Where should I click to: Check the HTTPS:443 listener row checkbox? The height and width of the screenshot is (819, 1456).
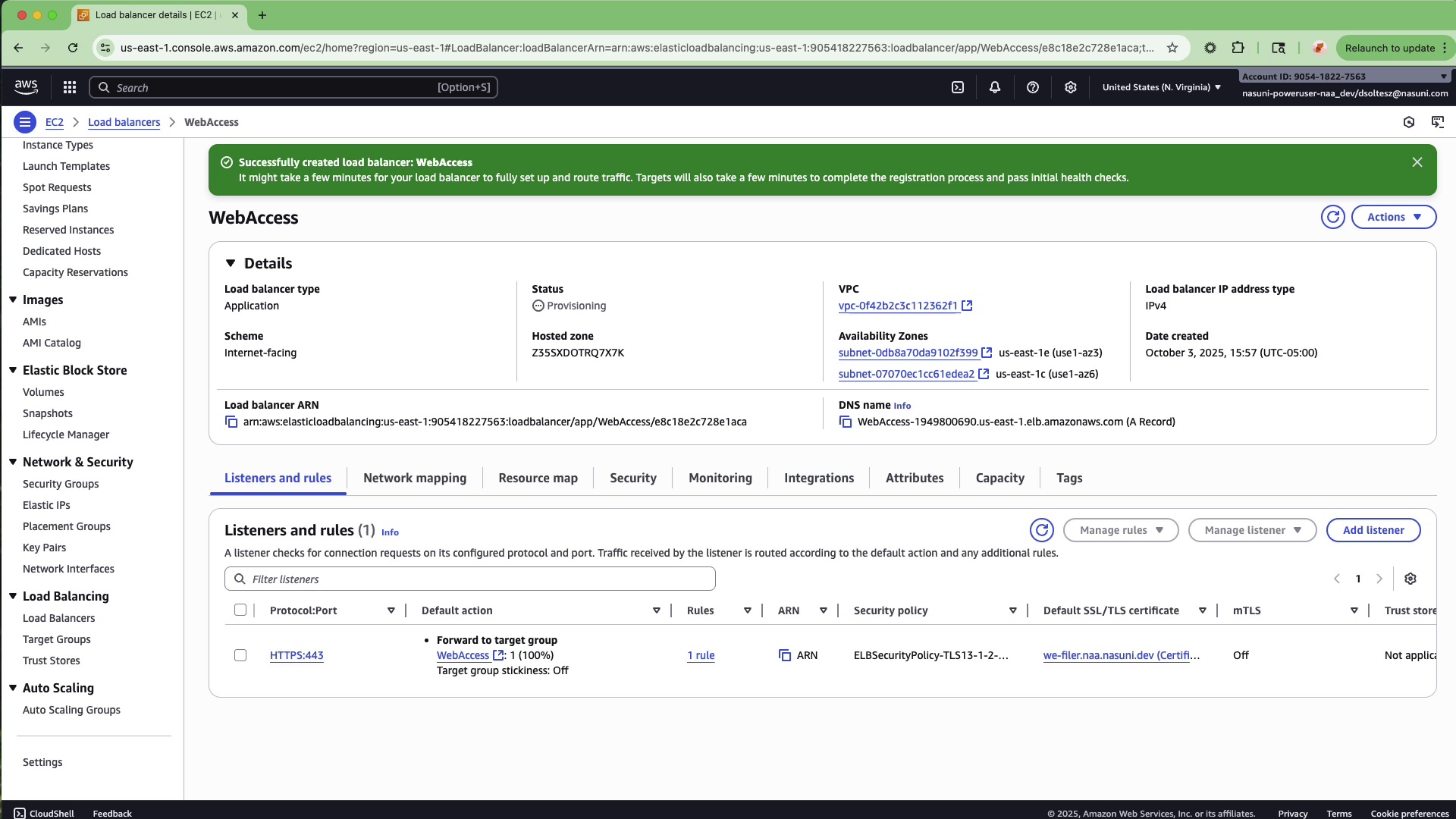[x=240, y=655]
